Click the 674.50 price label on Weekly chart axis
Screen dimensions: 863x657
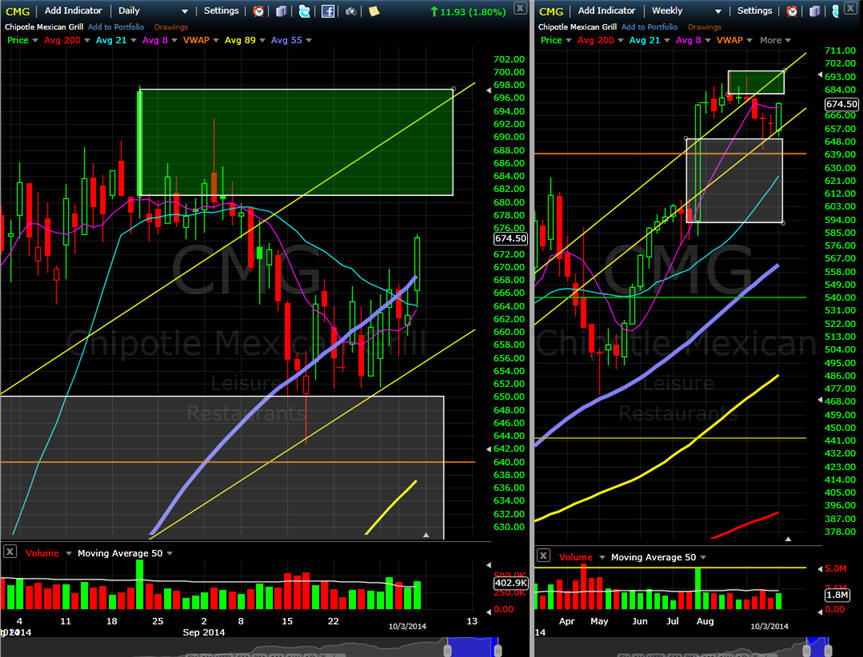pos(842,104)
